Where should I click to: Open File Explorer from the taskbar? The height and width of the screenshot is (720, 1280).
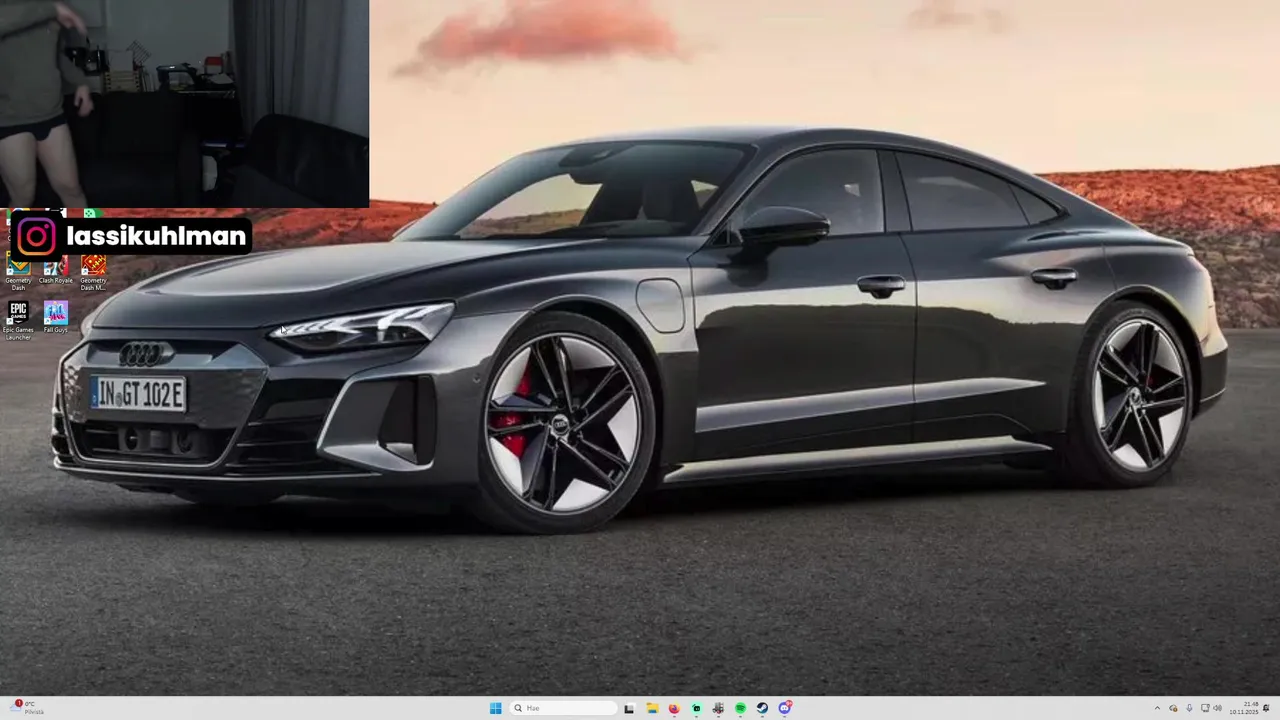(x=652, y=708)
